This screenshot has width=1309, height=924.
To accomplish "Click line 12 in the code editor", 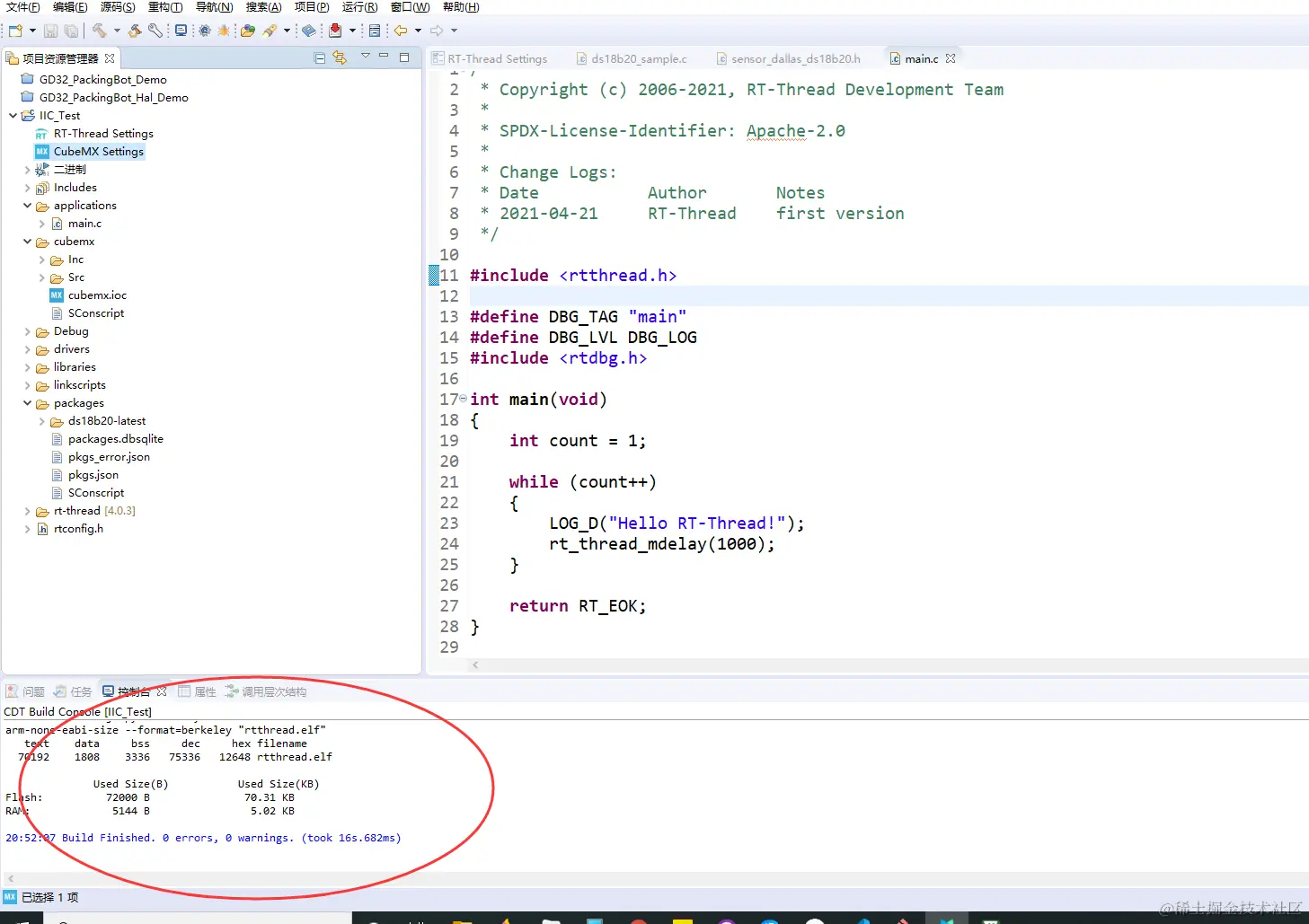I will 889,295.
